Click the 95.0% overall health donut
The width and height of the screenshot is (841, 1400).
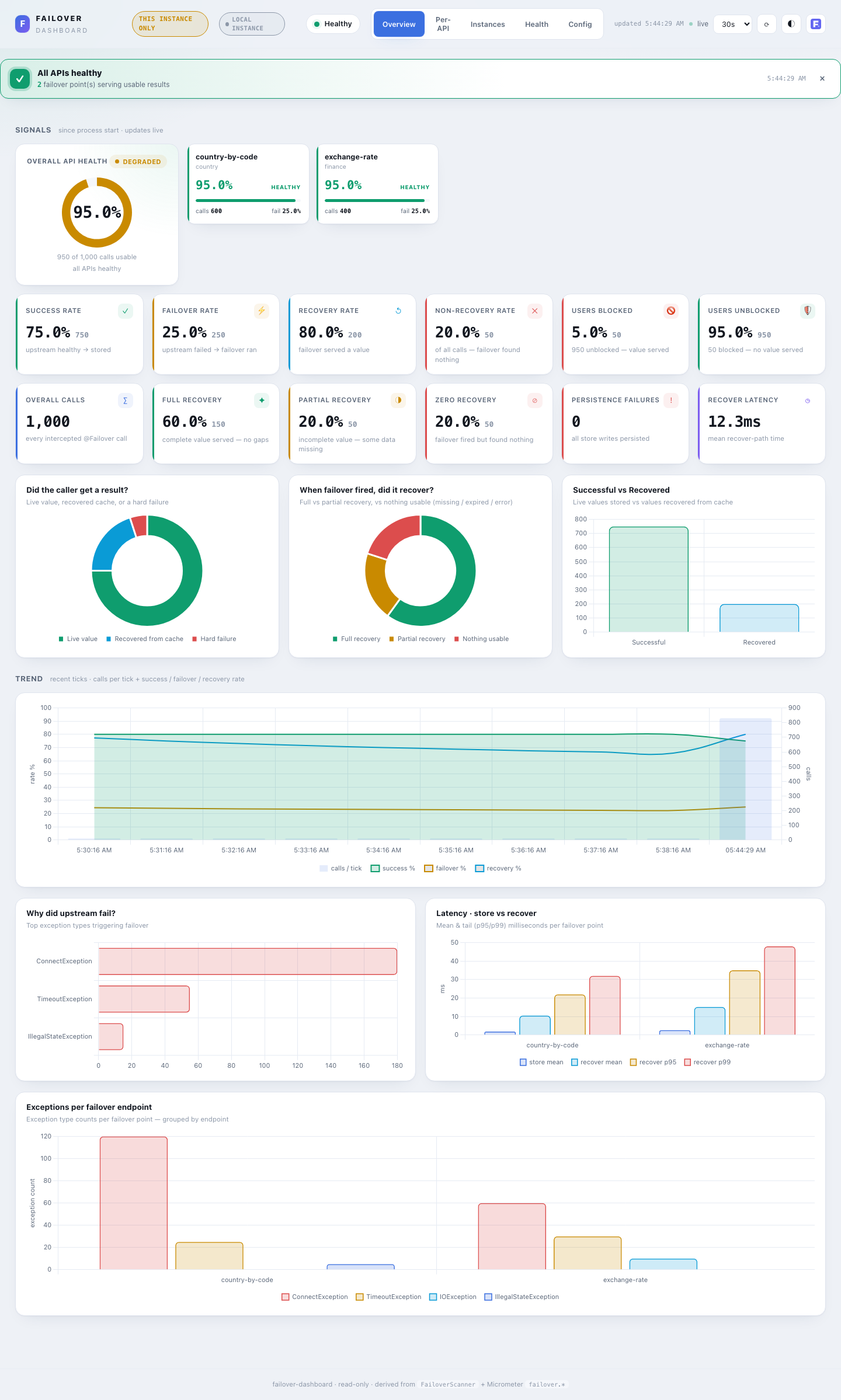[97, 212]
